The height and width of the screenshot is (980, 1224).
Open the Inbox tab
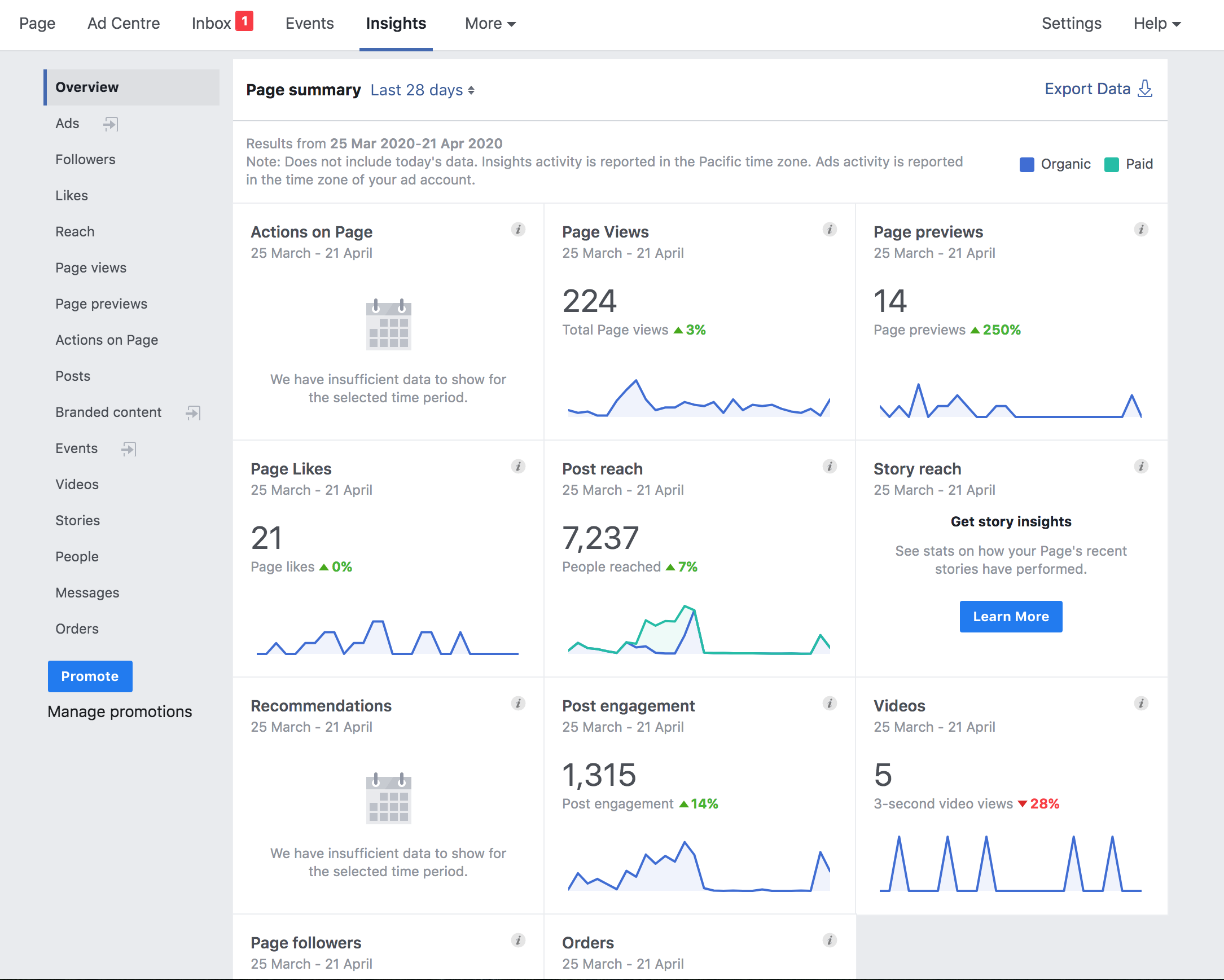pos(211,23)
